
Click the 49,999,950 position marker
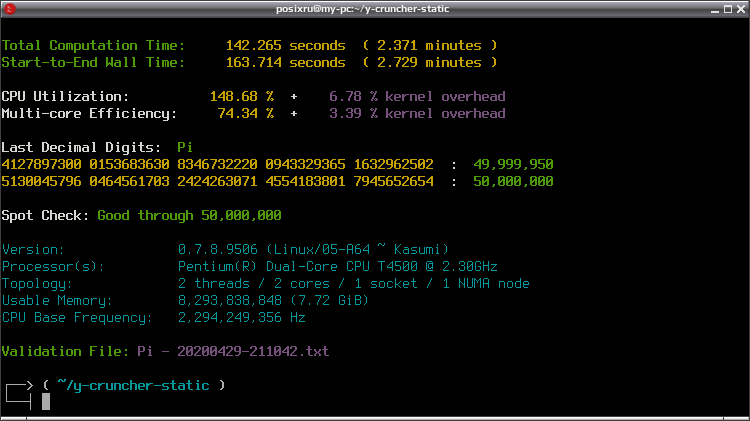click(513, 165)
